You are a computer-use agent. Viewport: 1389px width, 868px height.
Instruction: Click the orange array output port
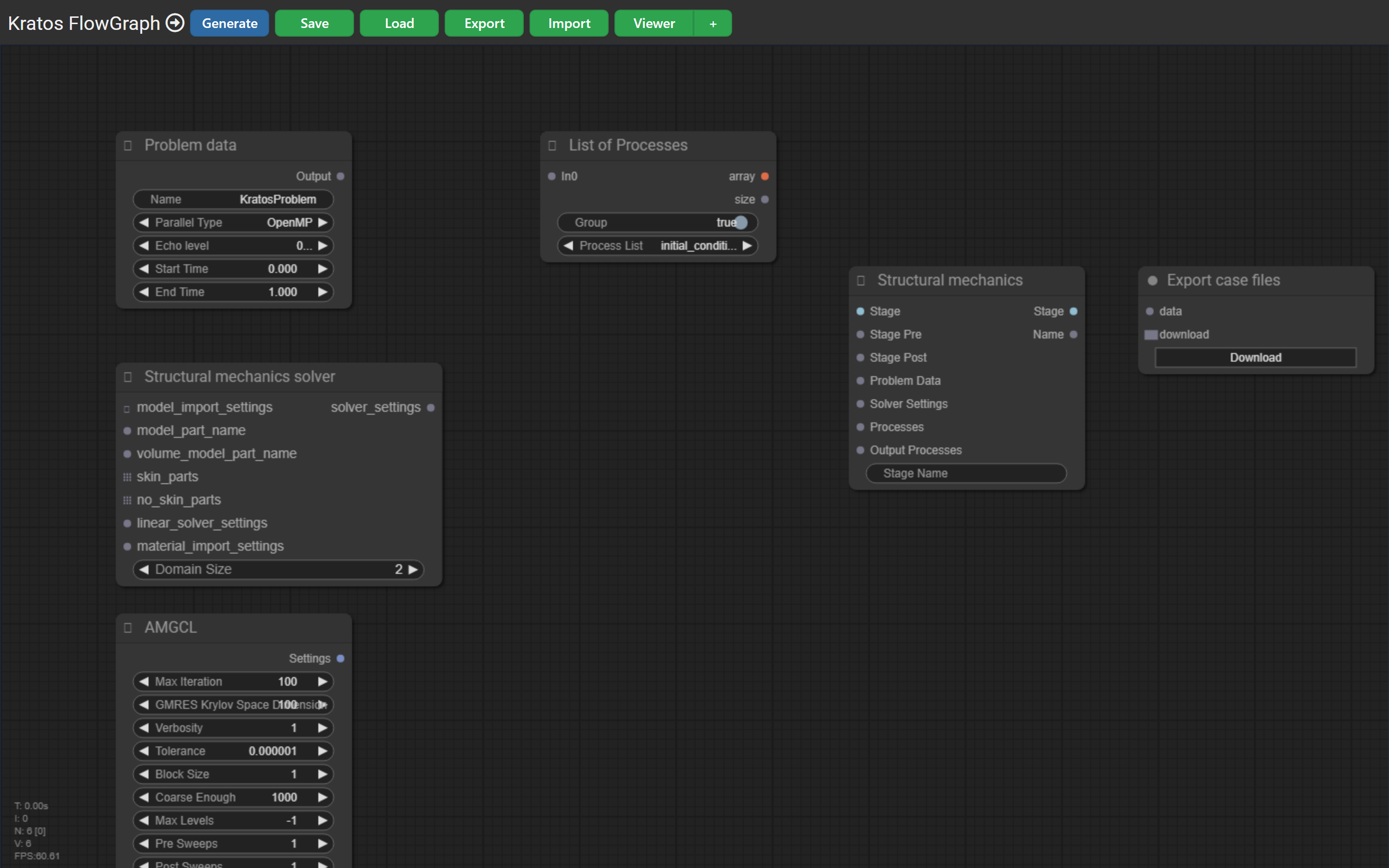coord(764,176)
